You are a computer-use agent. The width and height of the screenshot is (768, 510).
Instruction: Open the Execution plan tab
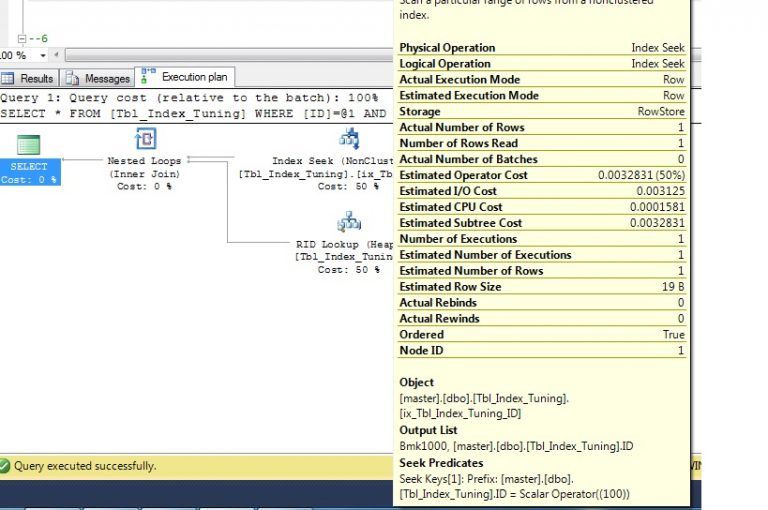tap(185, 77)
